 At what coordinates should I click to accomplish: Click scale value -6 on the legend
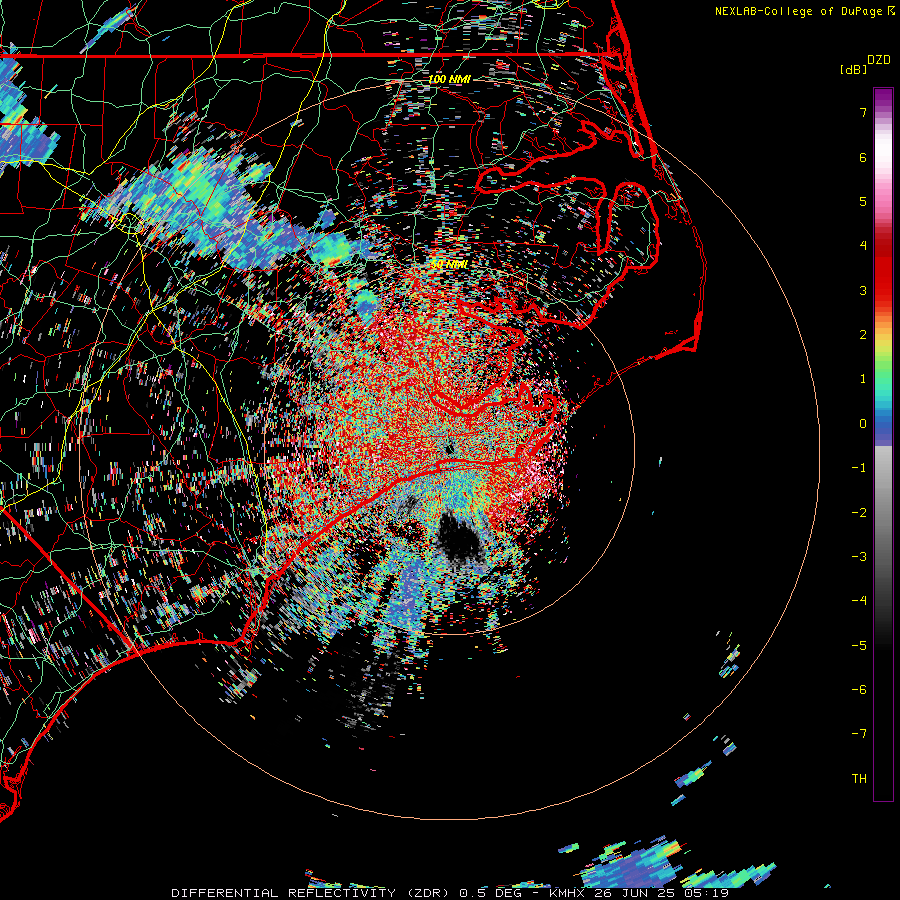[859, 690]
